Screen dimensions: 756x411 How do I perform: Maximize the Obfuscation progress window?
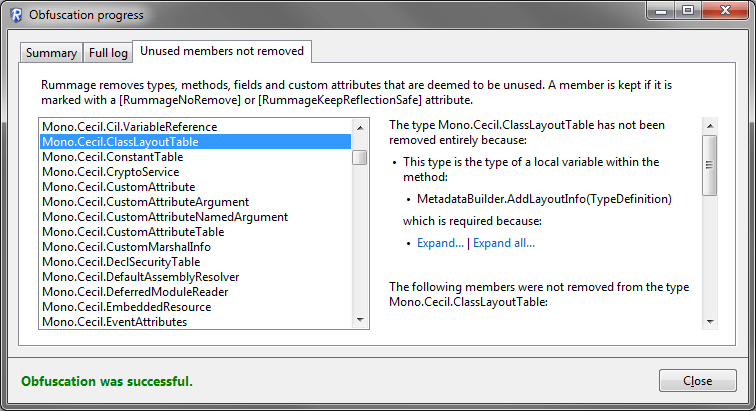[688, 11]
